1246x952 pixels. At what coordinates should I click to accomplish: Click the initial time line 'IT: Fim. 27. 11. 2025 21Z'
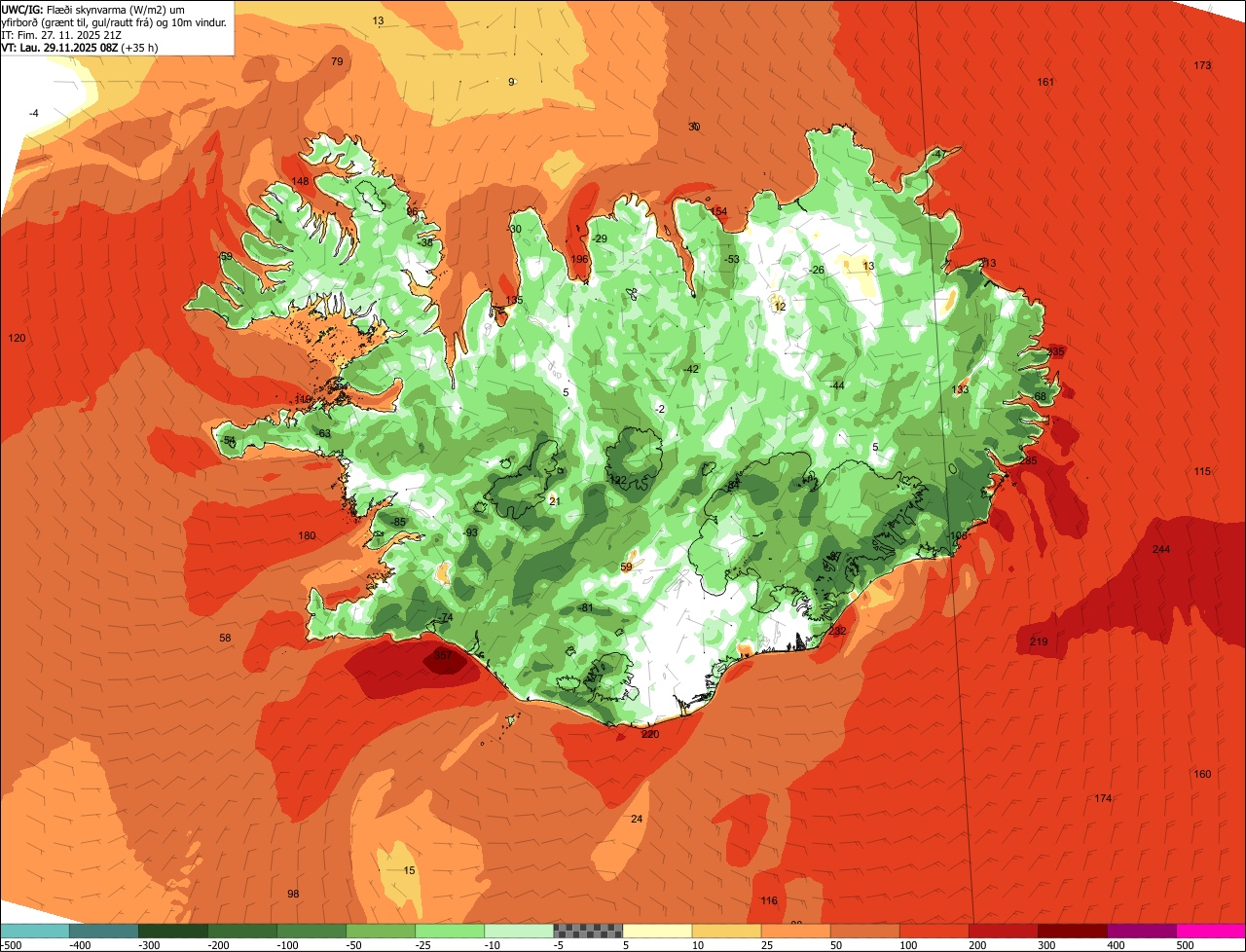[x=60, y=34]
